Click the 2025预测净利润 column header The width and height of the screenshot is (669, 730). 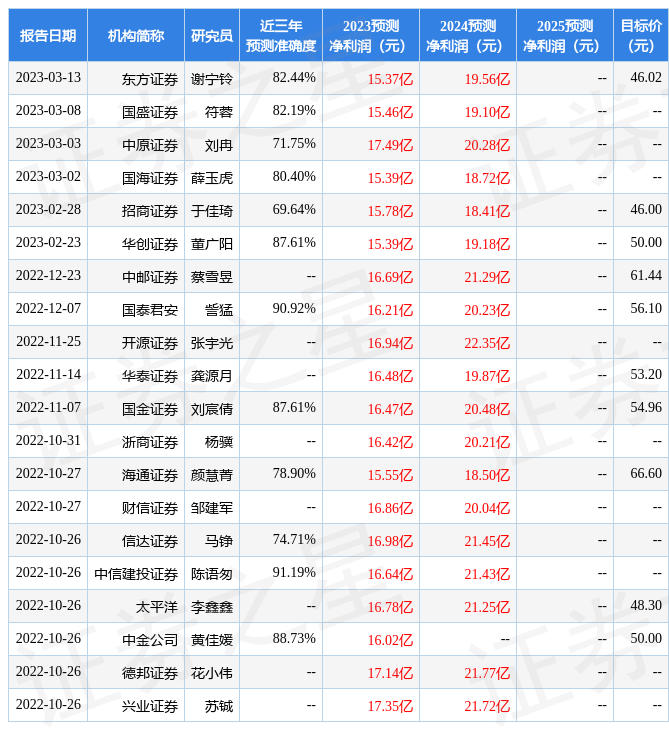565,35
